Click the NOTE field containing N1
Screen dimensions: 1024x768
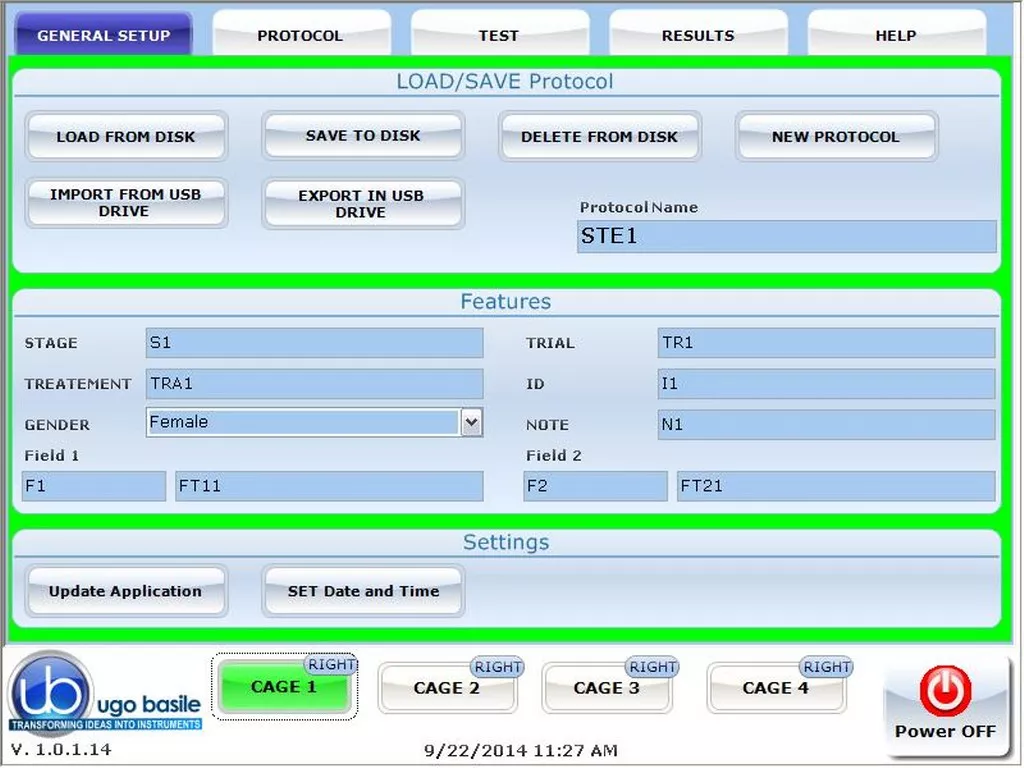point(826,424)
